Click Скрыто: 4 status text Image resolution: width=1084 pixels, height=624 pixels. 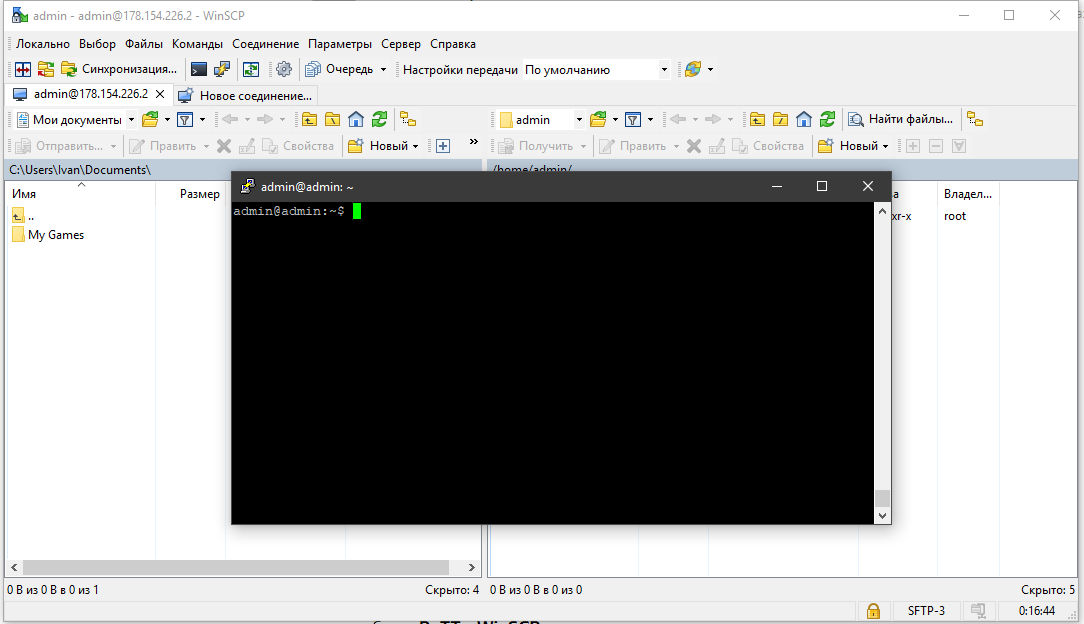tap(452, 590)
